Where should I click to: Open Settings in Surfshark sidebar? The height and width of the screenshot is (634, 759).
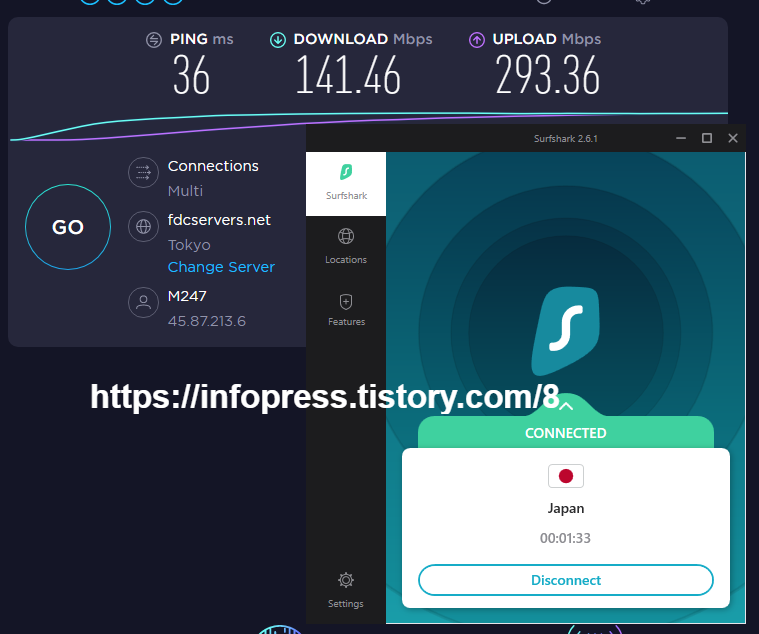[346, 590]
